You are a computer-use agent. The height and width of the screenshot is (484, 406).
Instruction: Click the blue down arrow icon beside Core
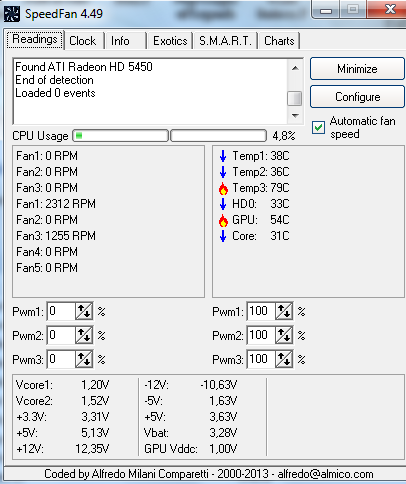[223, 236]
